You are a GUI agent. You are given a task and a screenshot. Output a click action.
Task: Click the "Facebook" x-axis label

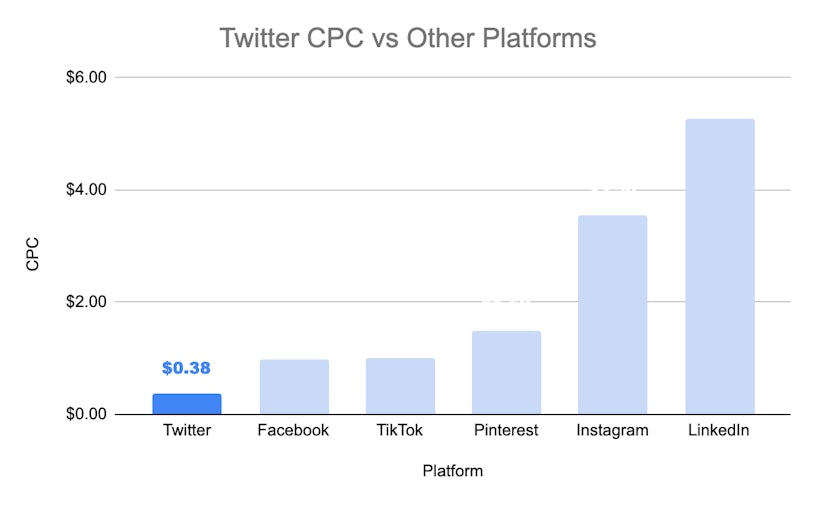click(294, 431)
